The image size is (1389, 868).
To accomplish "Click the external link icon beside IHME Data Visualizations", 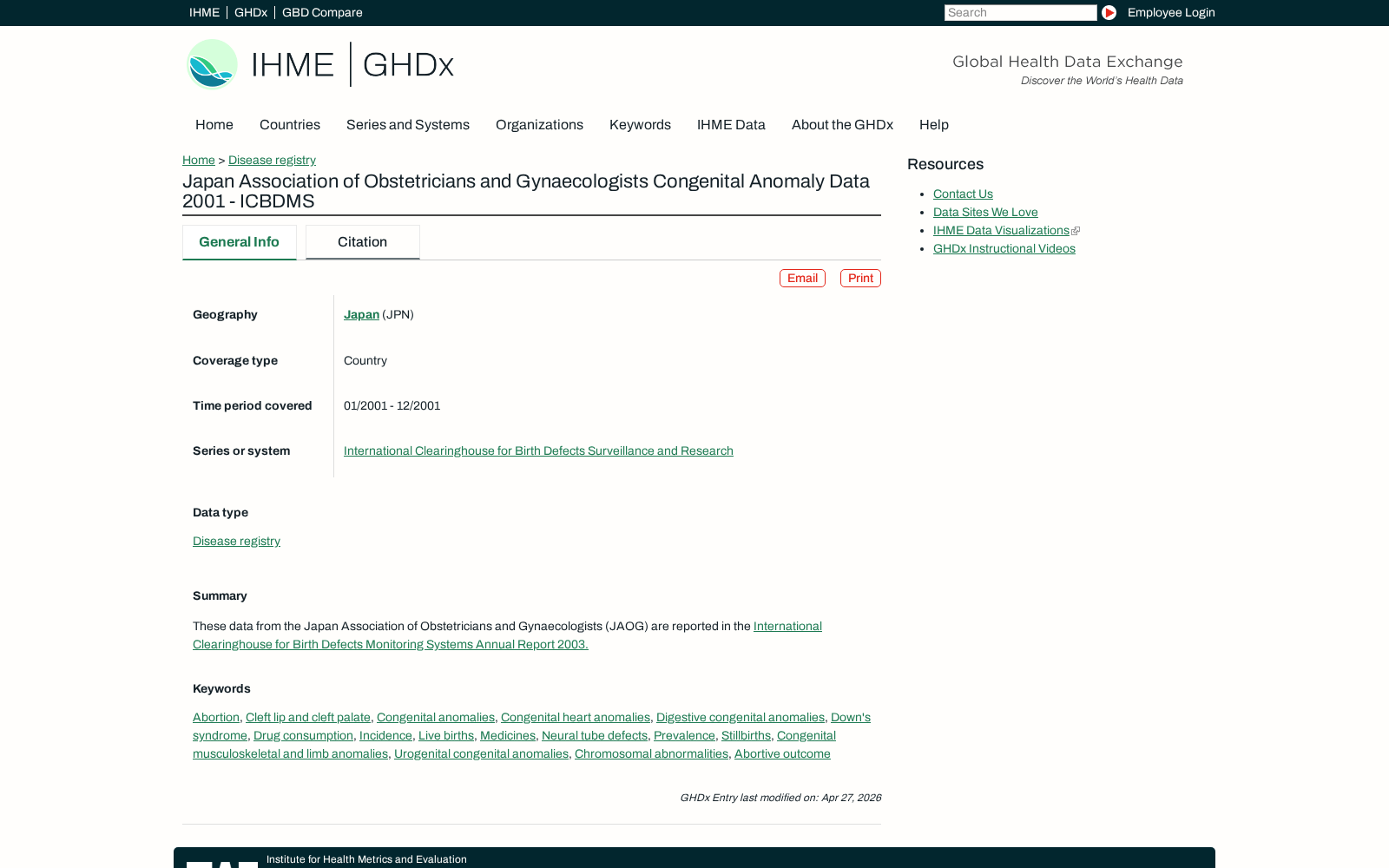I will [1076, 231].
